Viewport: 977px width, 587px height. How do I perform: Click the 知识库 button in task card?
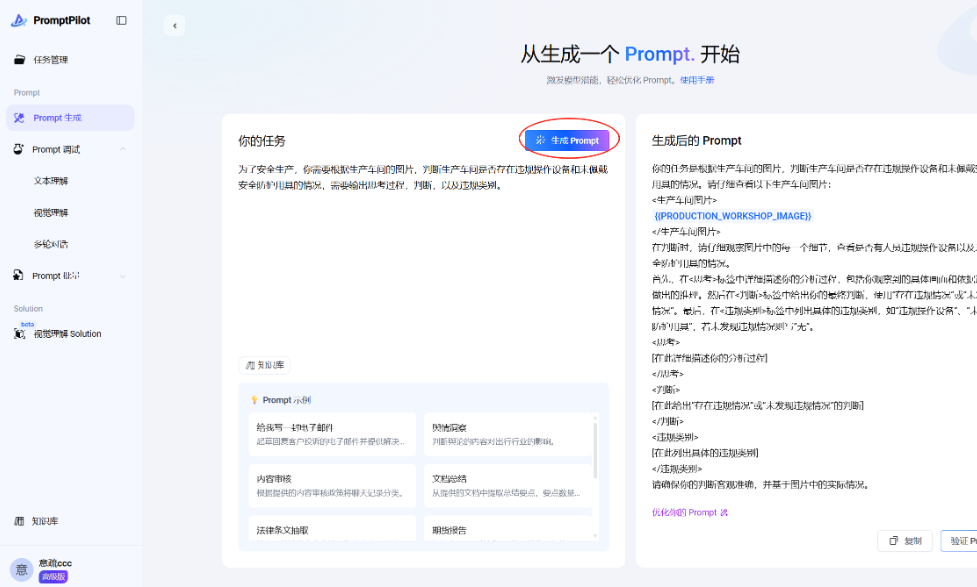[265, 365]
